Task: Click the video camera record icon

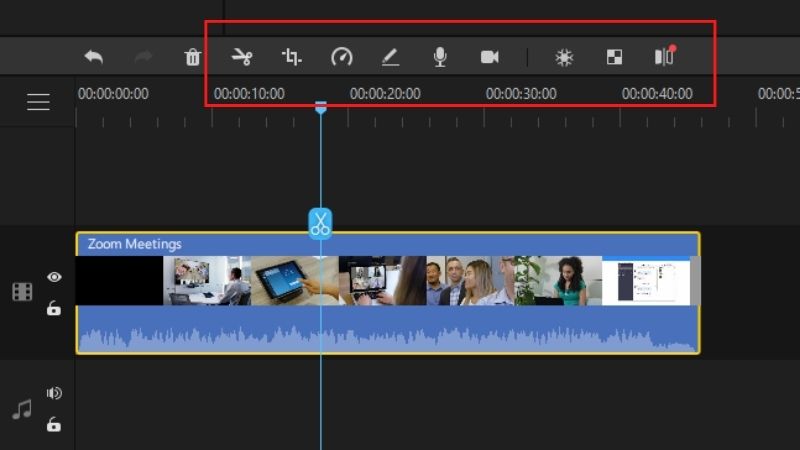Action: pyautogui.click(x=489, y=57)
